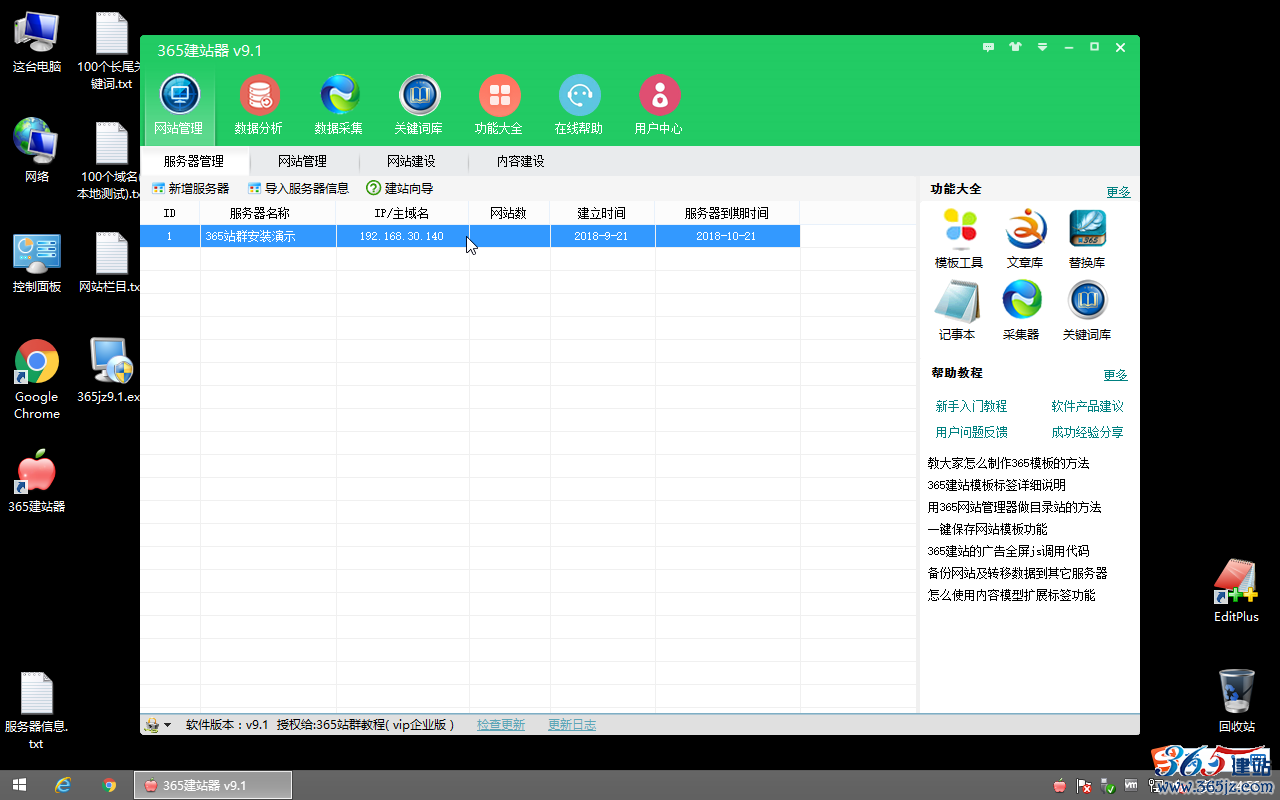Viewport: 1280px width, 800px height.
Task: Open the 功能大全 toolbar icon
Action: pos(499,105)
